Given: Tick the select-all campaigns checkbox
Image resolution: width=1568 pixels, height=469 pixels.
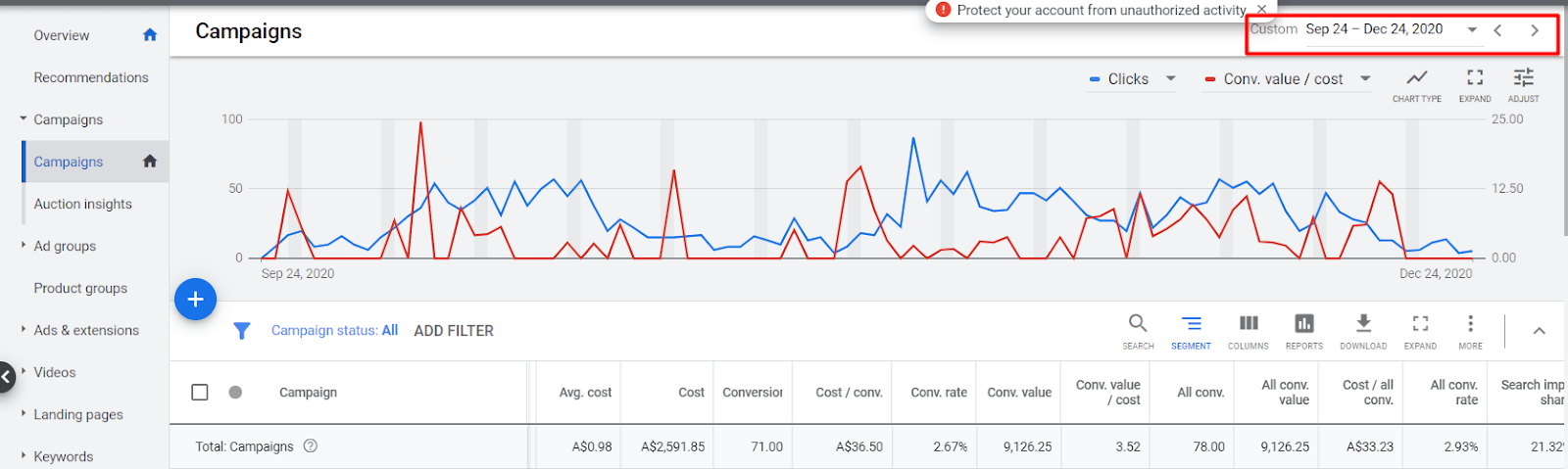Looking at the screenshot, I should click(200, 393).
